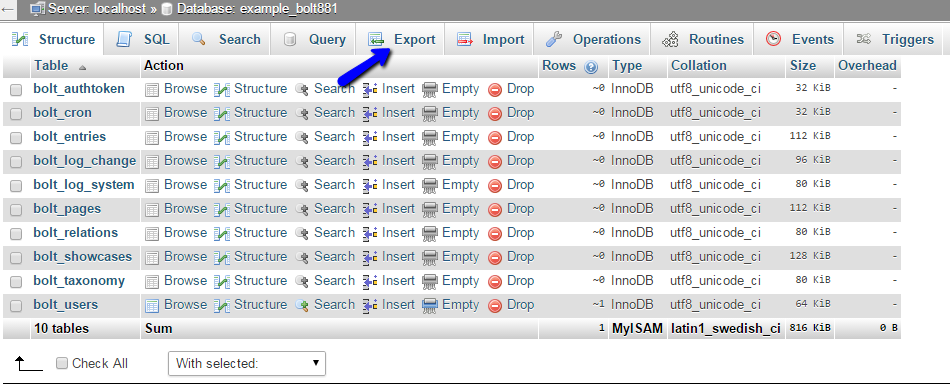
Task: Click the latin1_swedish_ci sum collation
Action: click(x=726, y=329)
